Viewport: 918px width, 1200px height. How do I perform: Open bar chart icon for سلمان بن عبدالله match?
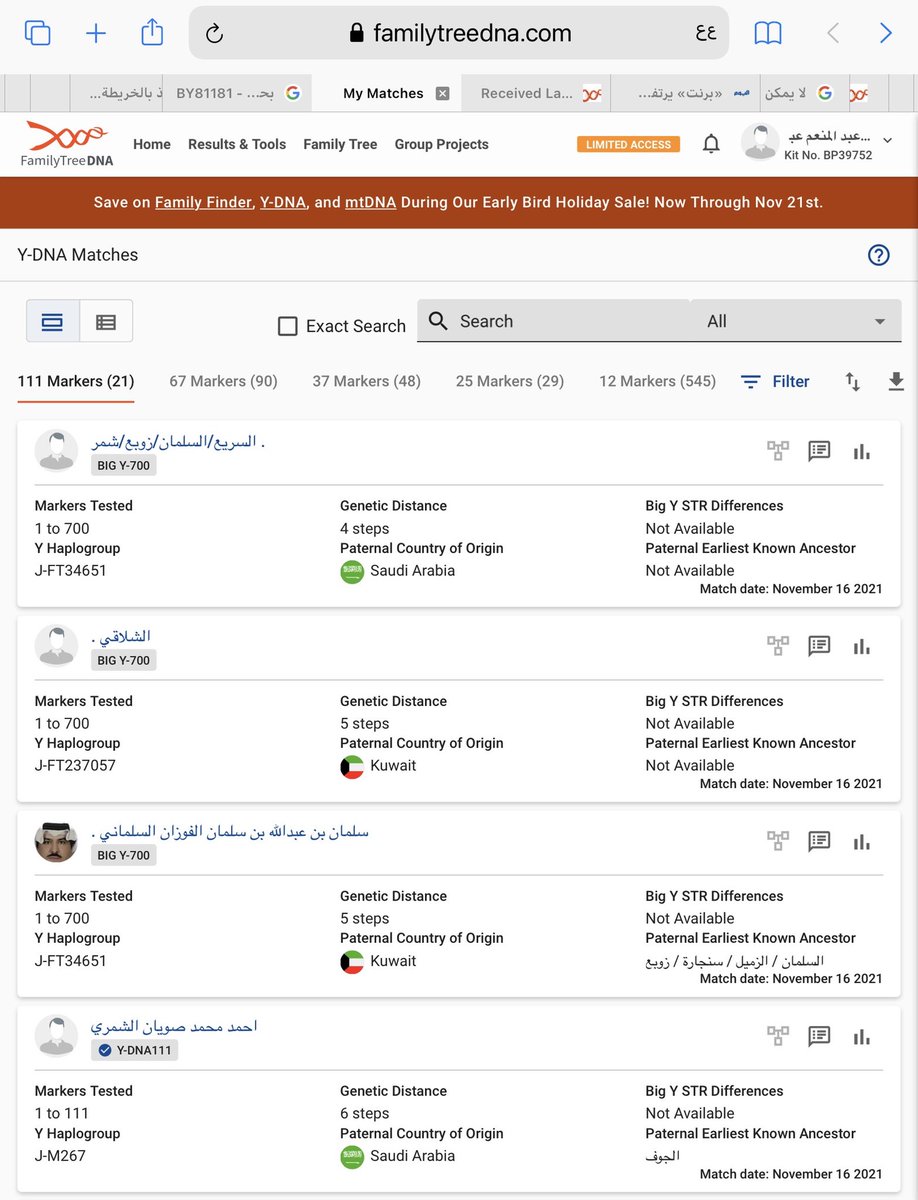click(861, 841)
